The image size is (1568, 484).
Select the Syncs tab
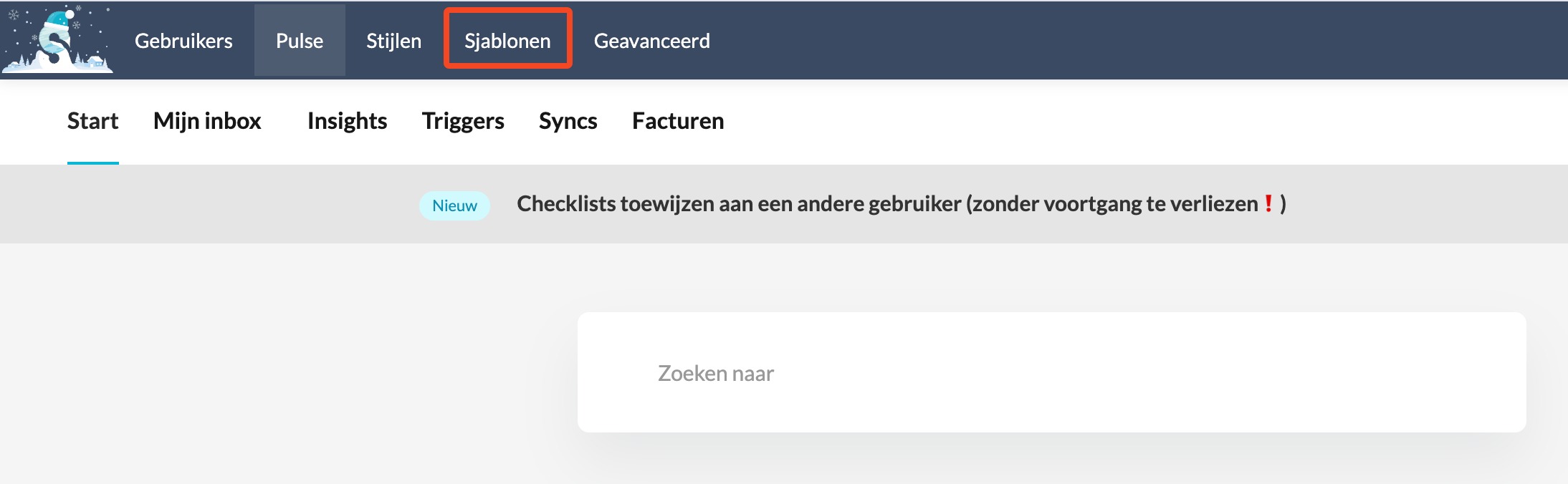[568, 121]
